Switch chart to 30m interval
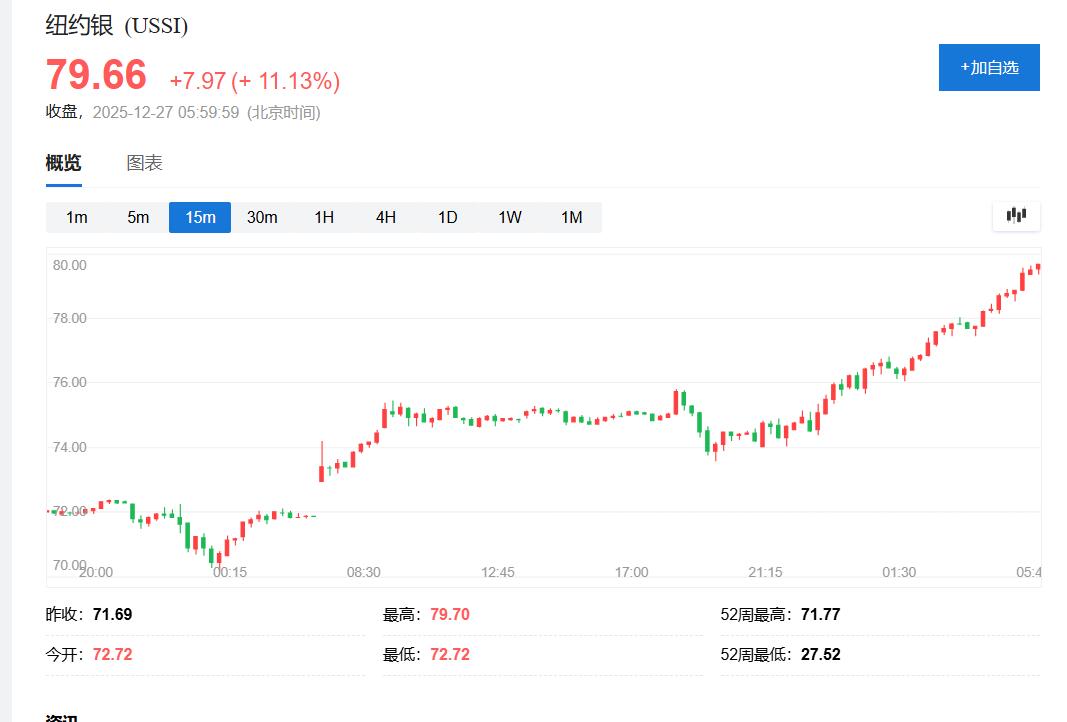The width and height of the screenshot is (1067, 722). [262, 217]
